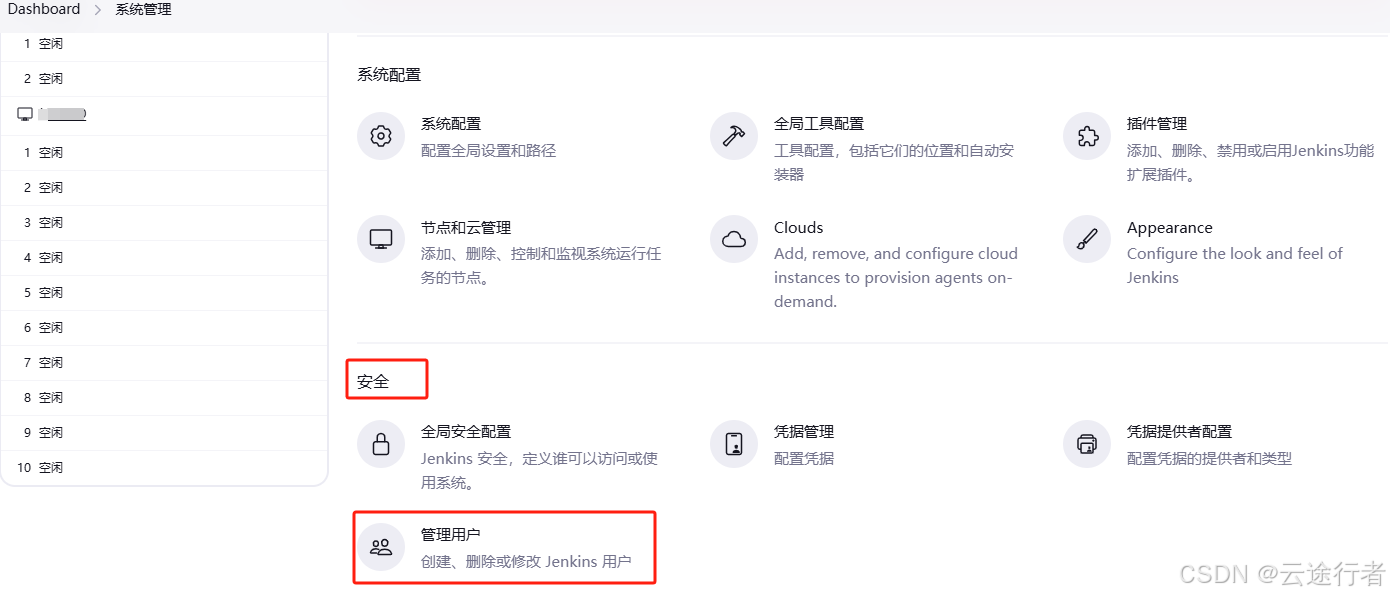Open 节点和云管理 page
Image resolution: width=1390 pixels, height=597 pixels.
(466, 228)
